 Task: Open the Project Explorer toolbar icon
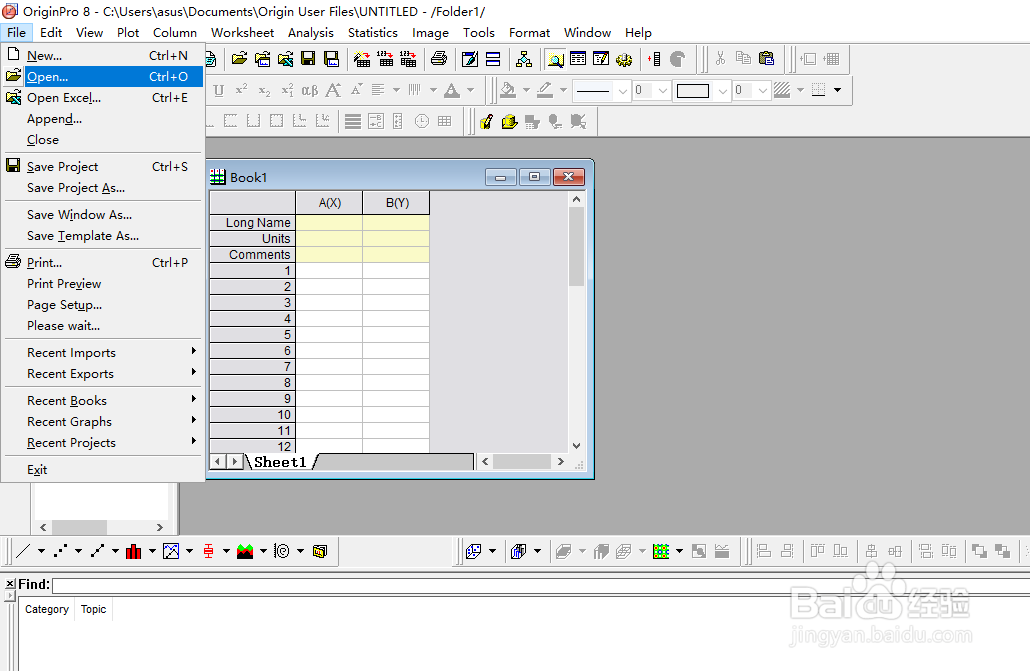pyautogui.click(x=555, y=59)
